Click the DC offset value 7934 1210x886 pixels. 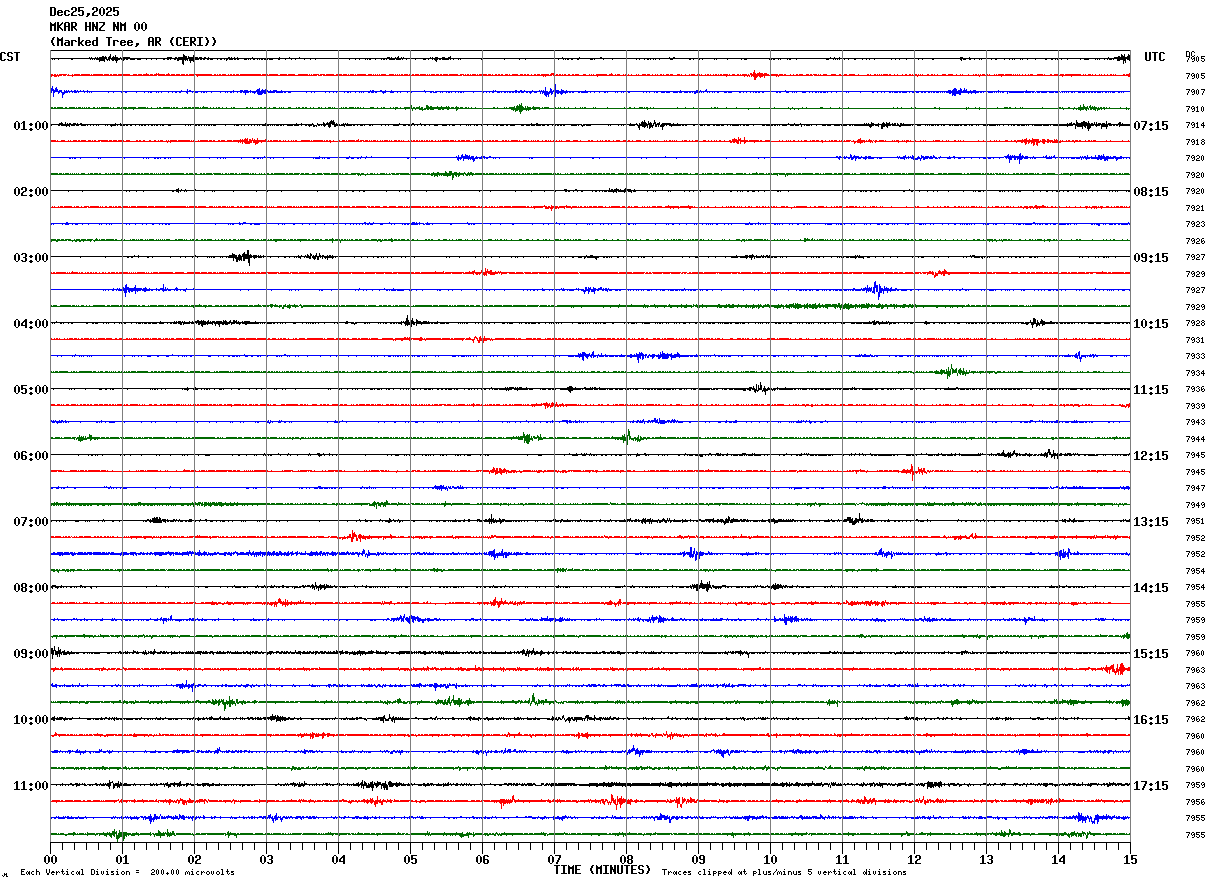[1195, 373]
